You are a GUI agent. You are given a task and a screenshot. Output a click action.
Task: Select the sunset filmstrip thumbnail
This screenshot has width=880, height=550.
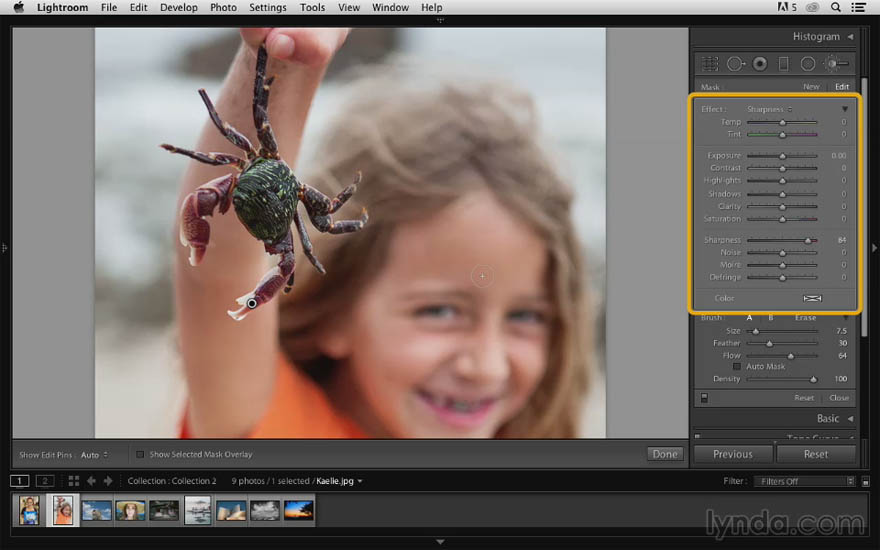[298, 511]
